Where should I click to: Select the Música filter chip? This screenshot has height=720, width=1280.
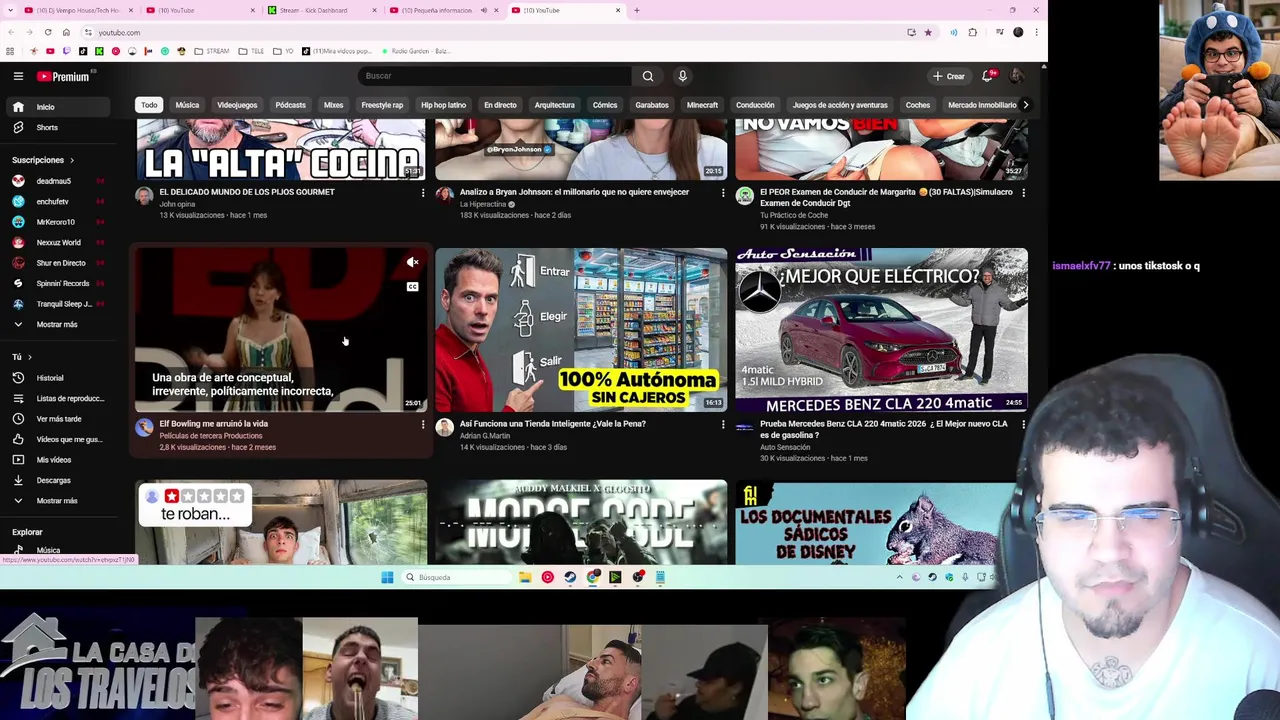click(x=187, y=105)
